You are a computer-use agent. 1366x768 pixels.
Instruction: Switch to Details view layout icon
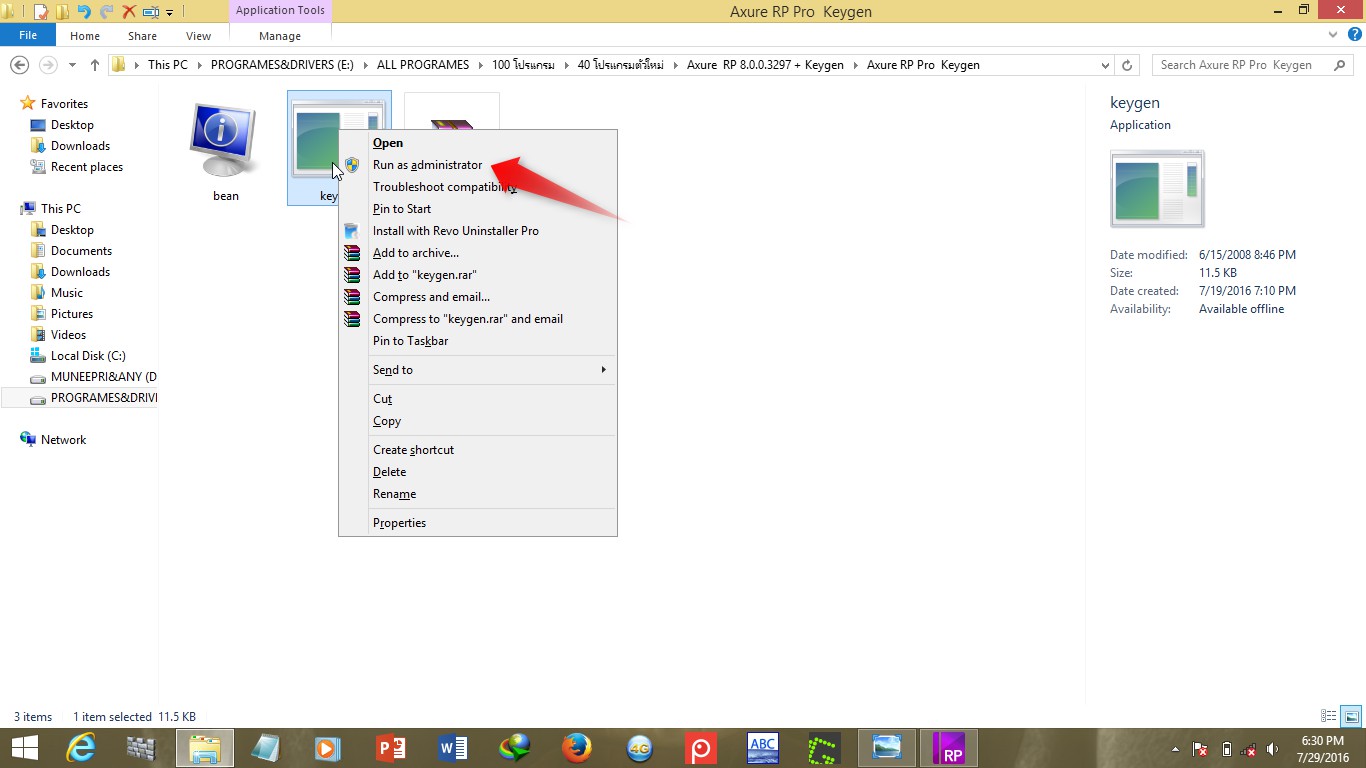click(1329, 716)
